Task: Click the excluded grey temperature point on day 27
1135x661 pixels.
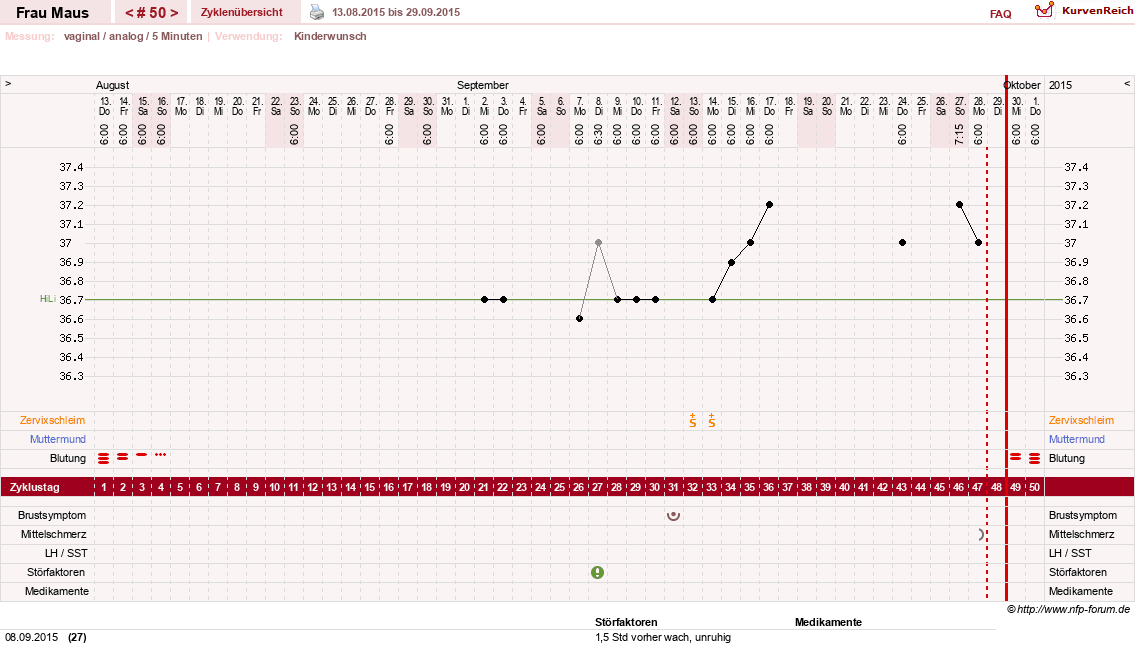Action: (598, 243)
